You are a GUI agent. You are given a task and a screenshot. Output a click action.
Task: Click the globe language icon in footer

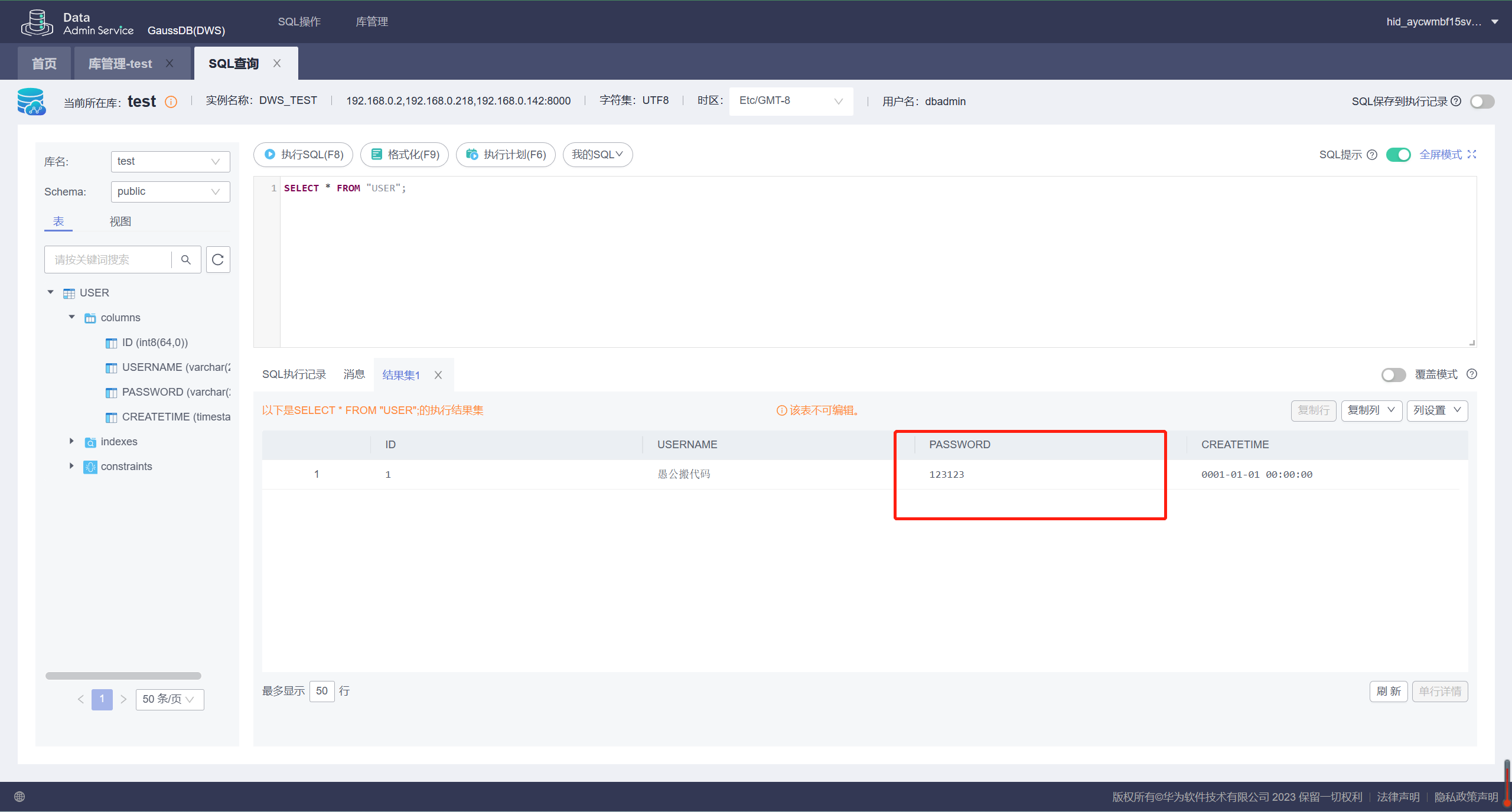(x=19, y=797)
